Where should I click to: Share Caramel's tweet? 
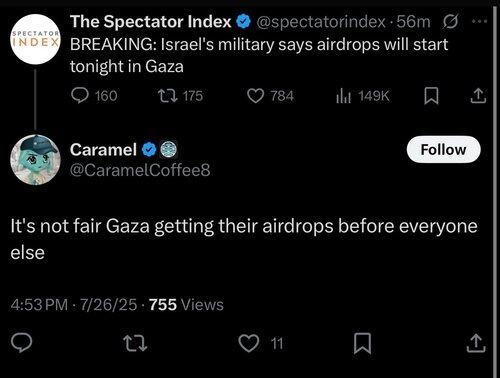[475, 343]
